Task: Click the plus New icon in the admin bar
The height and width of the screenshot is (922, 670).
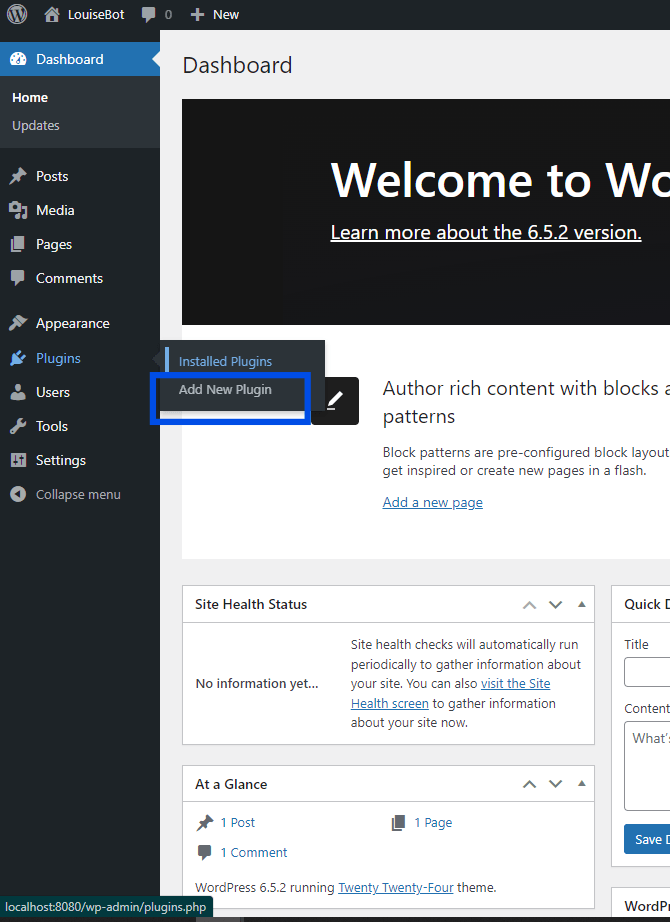Action: 197,15
